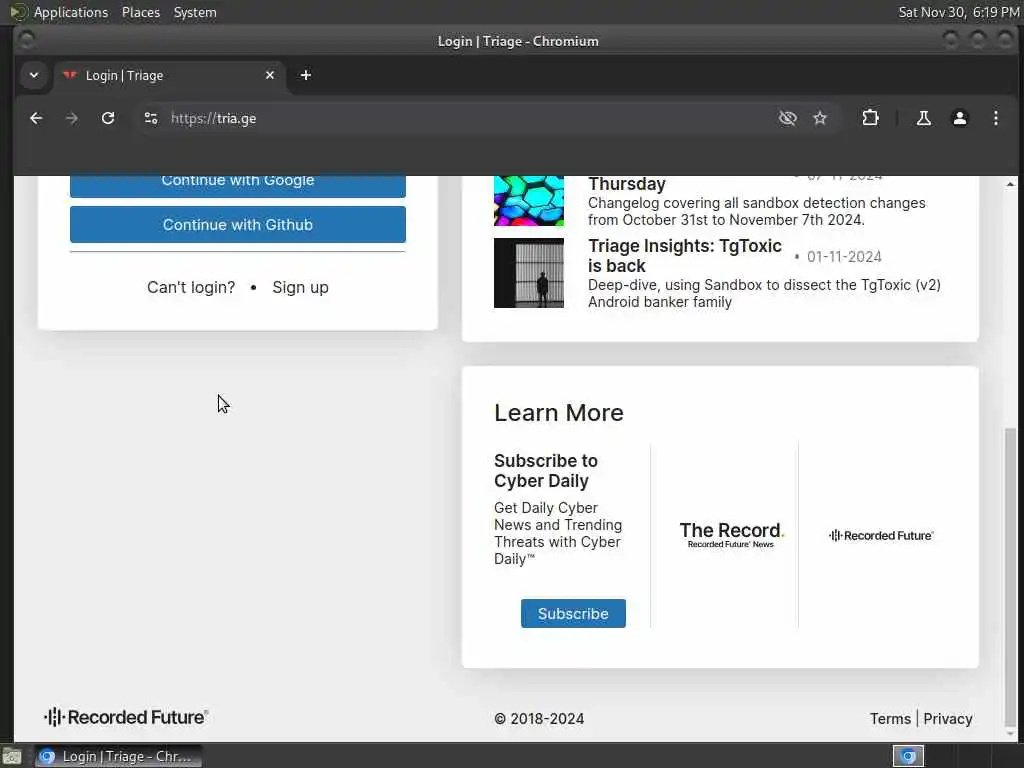The width and height of the screenshot is (1024, 768).
Task: Open The Record logo link
Action: pos(731,535)
